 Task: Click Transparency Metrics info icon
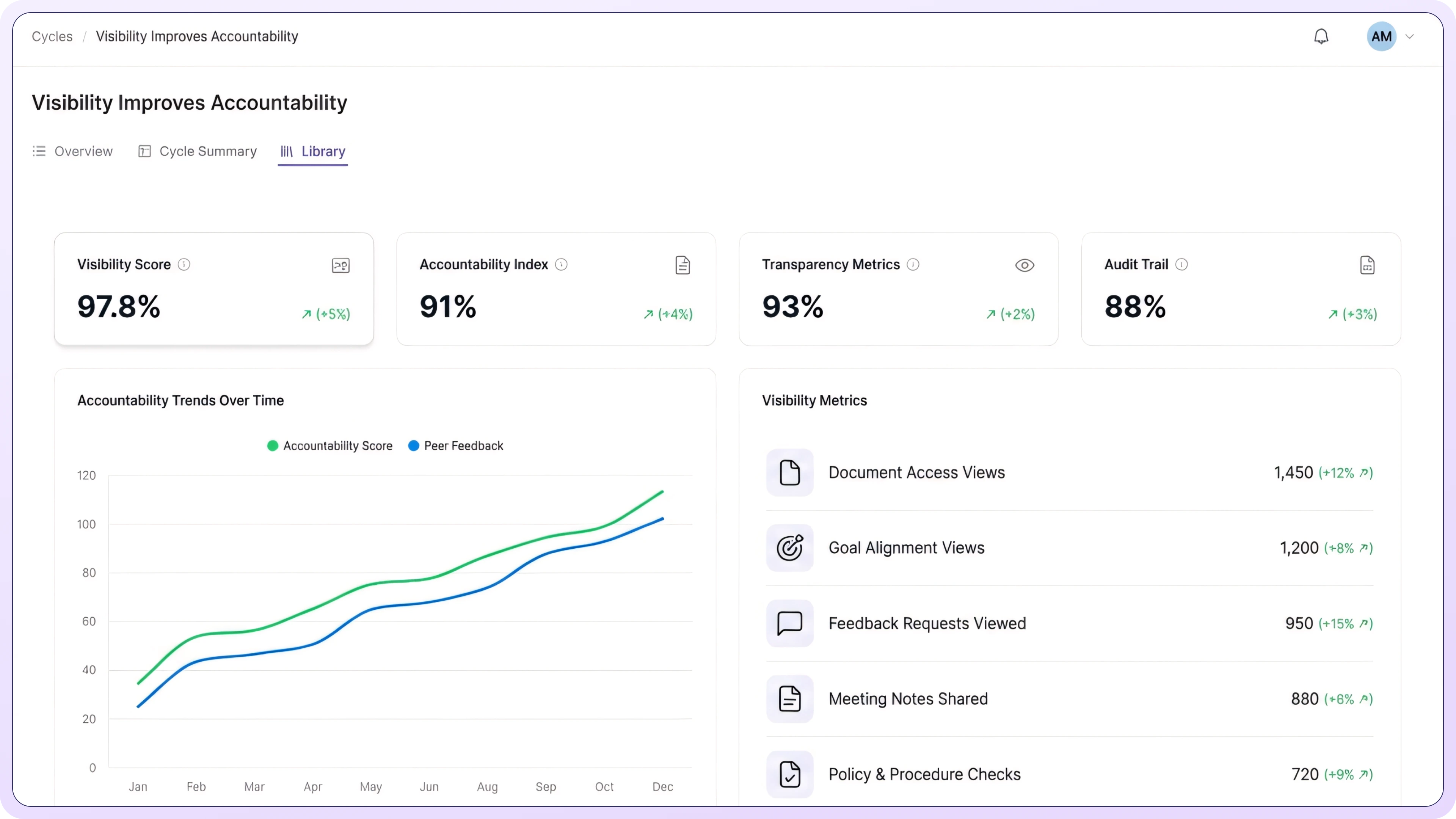pyautogui.click(x=913, y=265)
